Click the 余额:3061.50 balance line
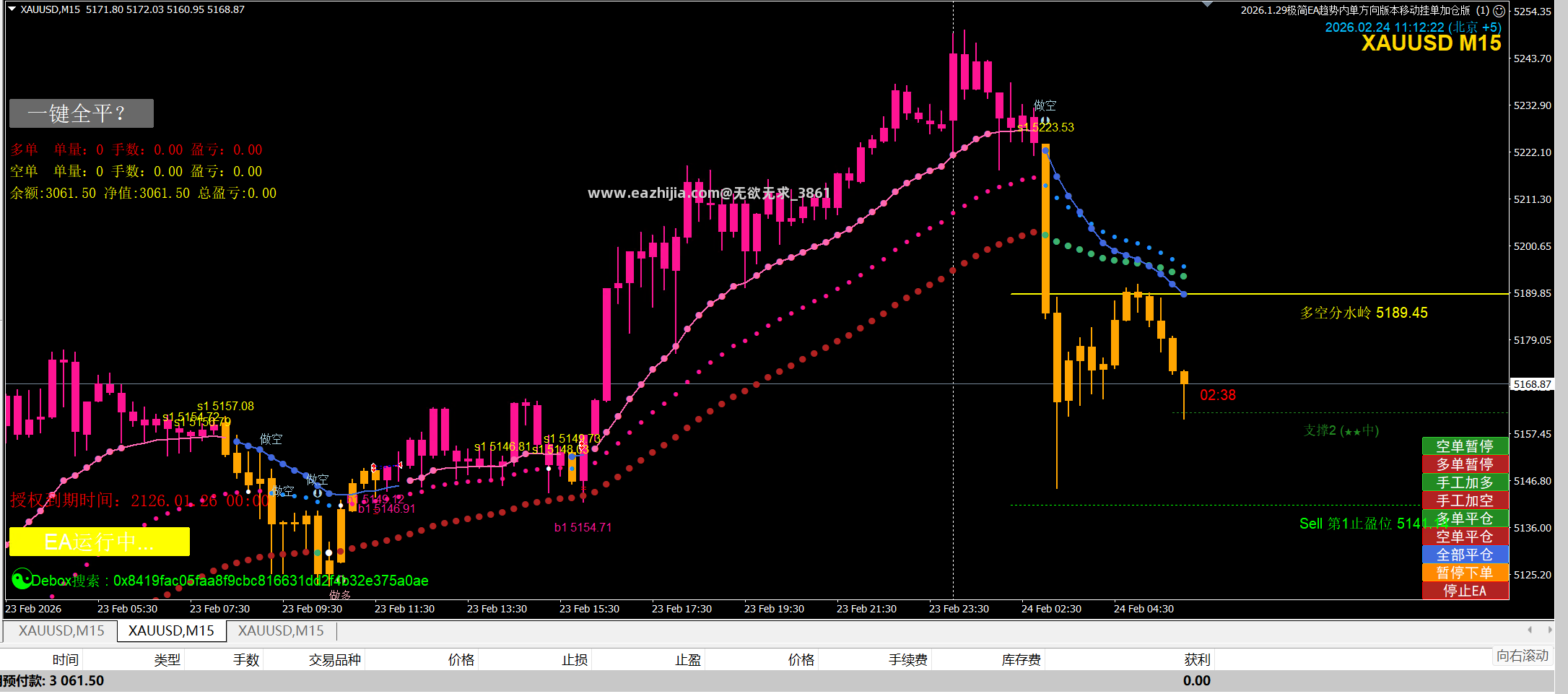Viewport: 1568px width, 694px height. pos(143,193)
